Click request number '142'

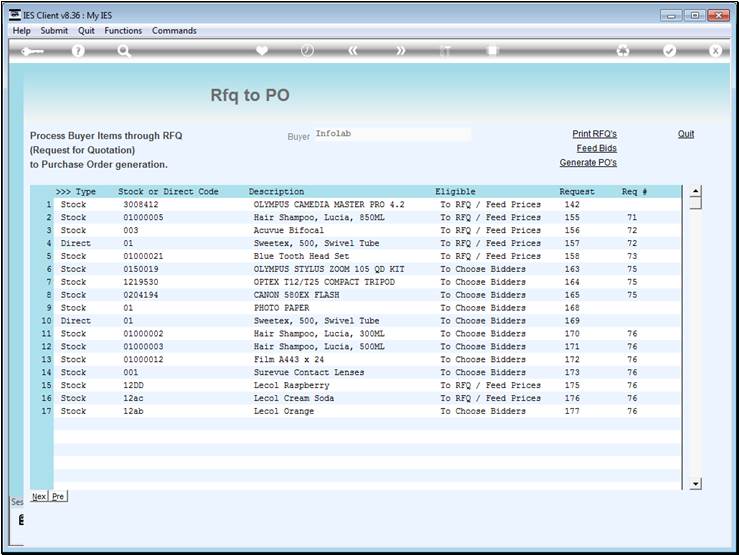point(572,204)
